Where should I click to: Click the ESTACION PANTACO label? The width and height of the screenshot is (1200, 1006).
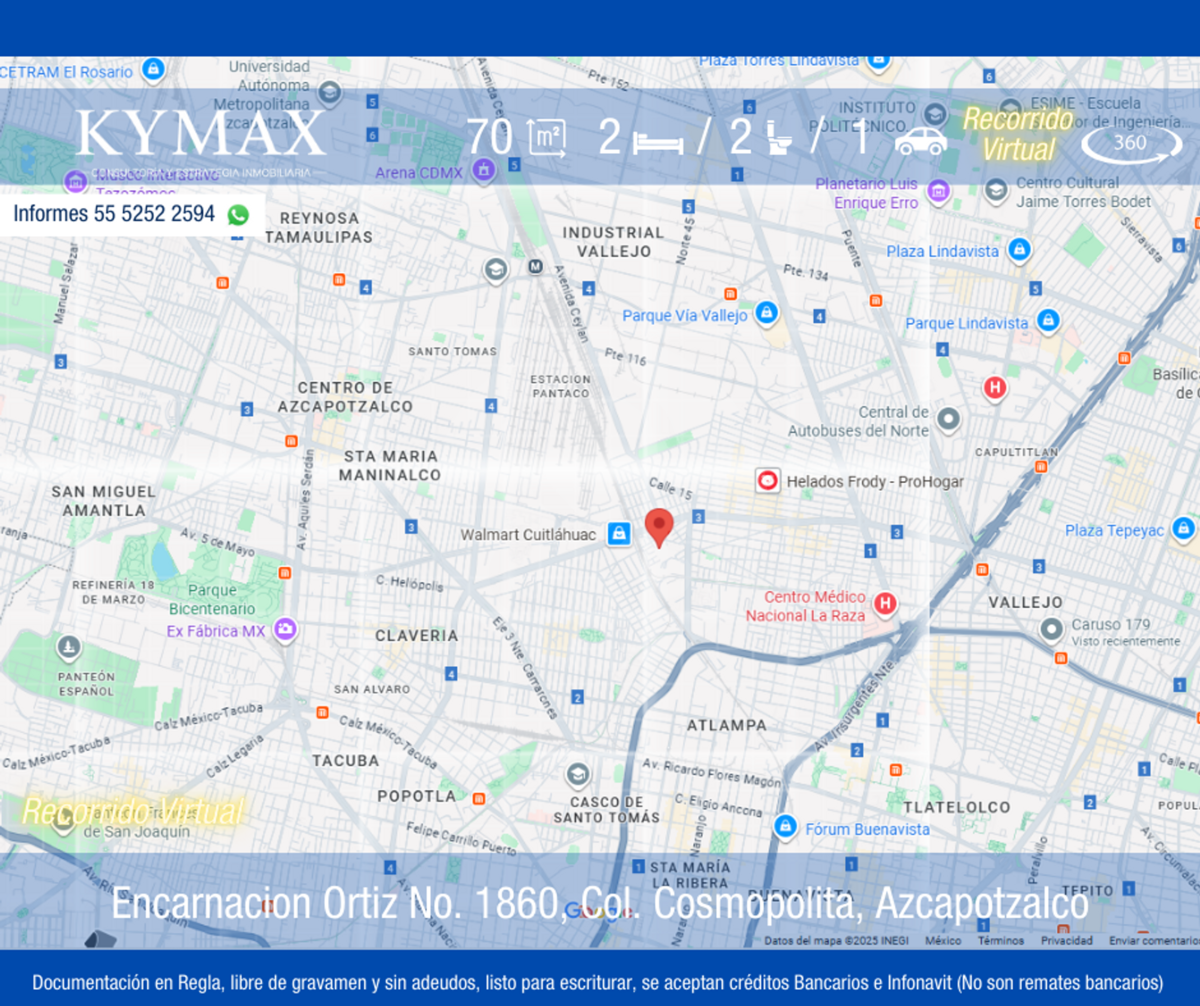click(560, 386)
